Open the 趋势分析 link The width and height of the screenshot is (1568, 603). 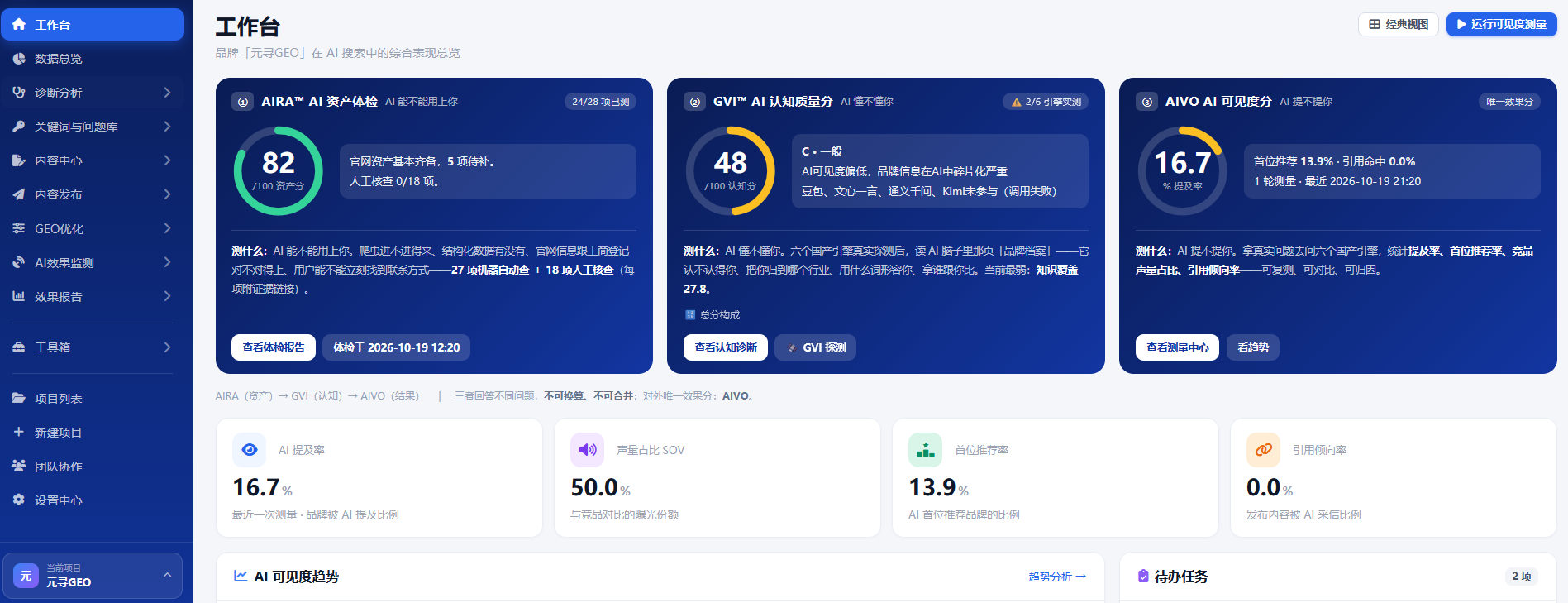(1057, 577)
